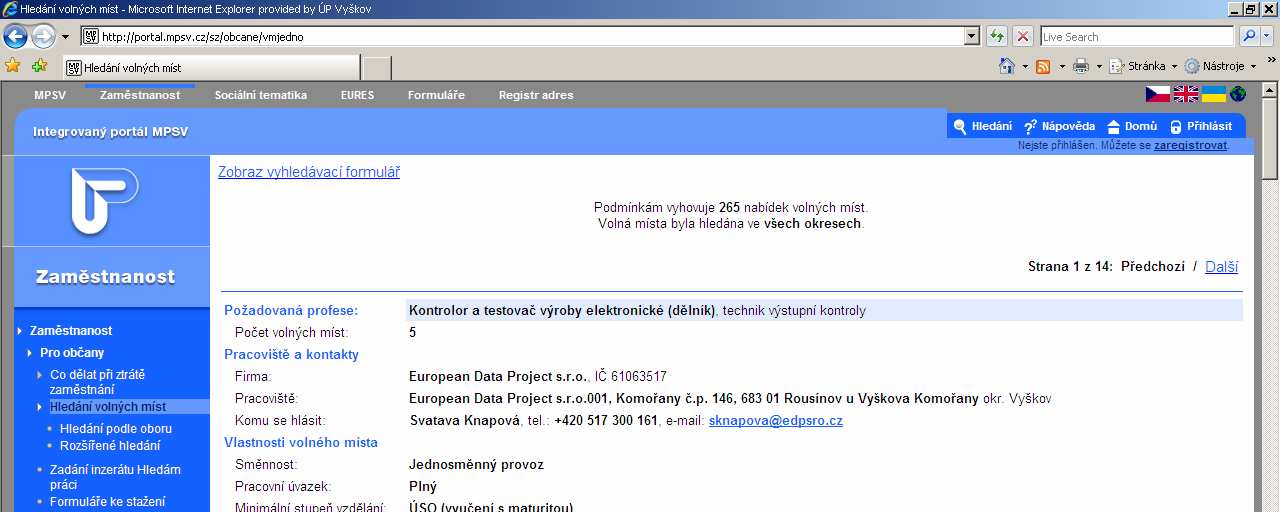Click the Nápověda help link
The image size is (1280, 512).
pos(1059,126)
